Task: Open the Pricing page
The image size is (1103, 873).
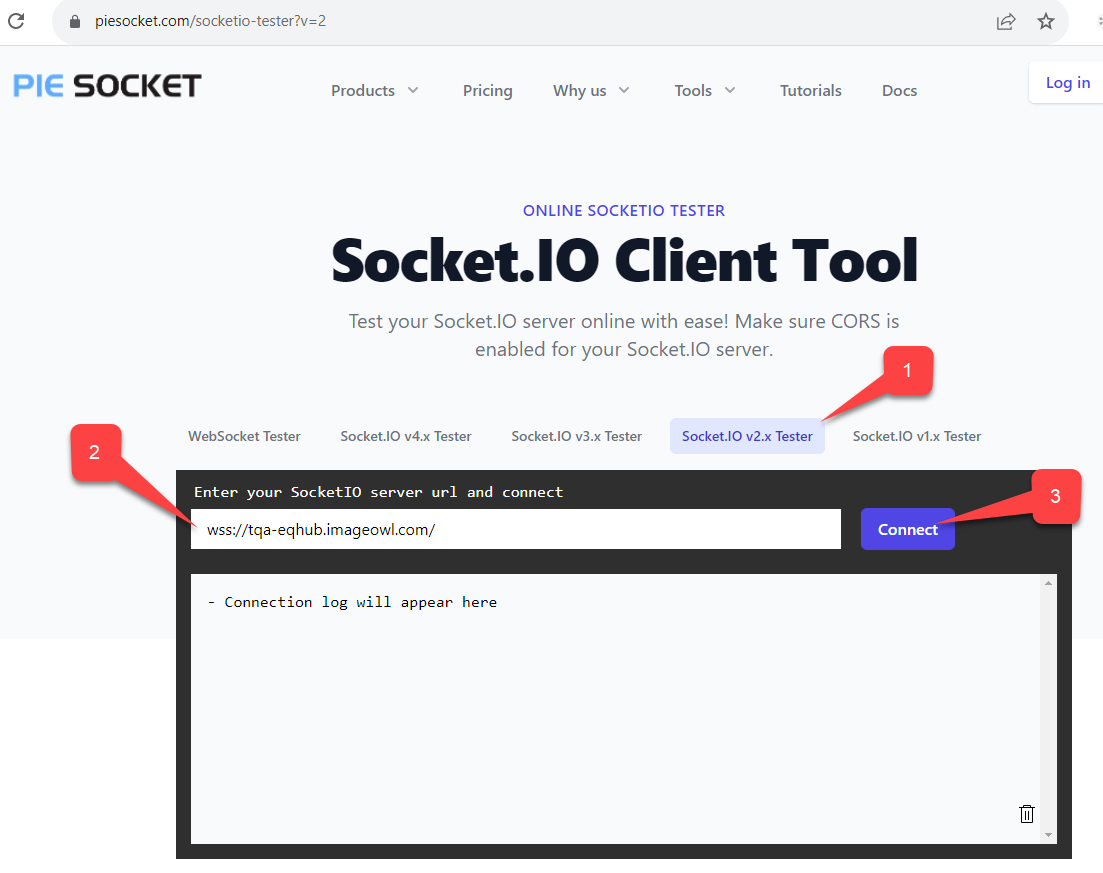Action: (x=487, y=90)
